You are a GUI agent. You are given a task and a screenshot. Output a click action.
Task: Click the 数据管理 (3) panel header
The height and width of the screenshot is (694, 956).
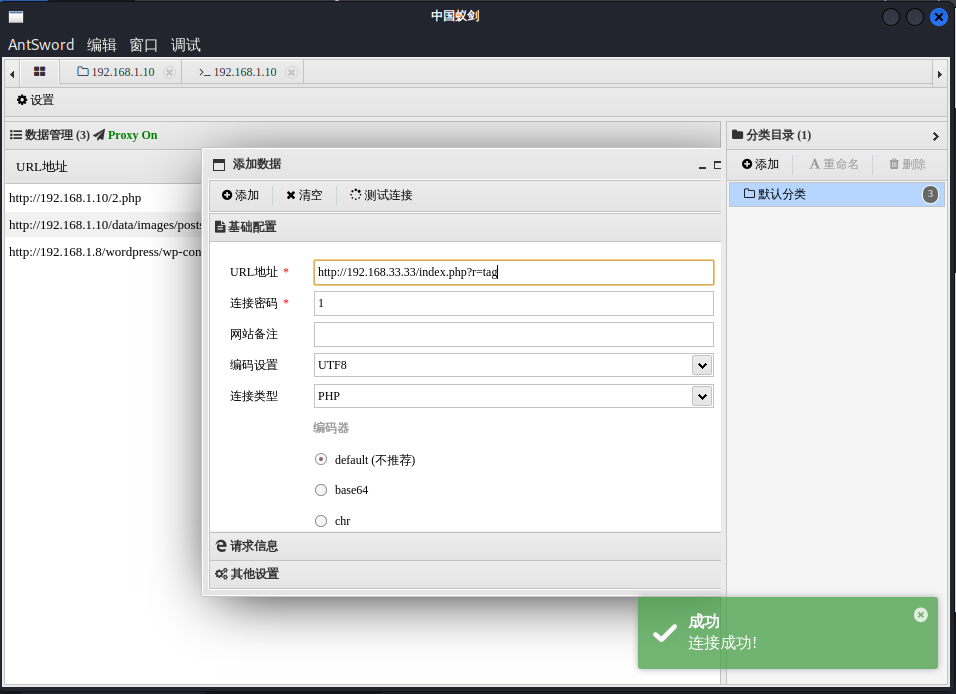tap(50, 135)
